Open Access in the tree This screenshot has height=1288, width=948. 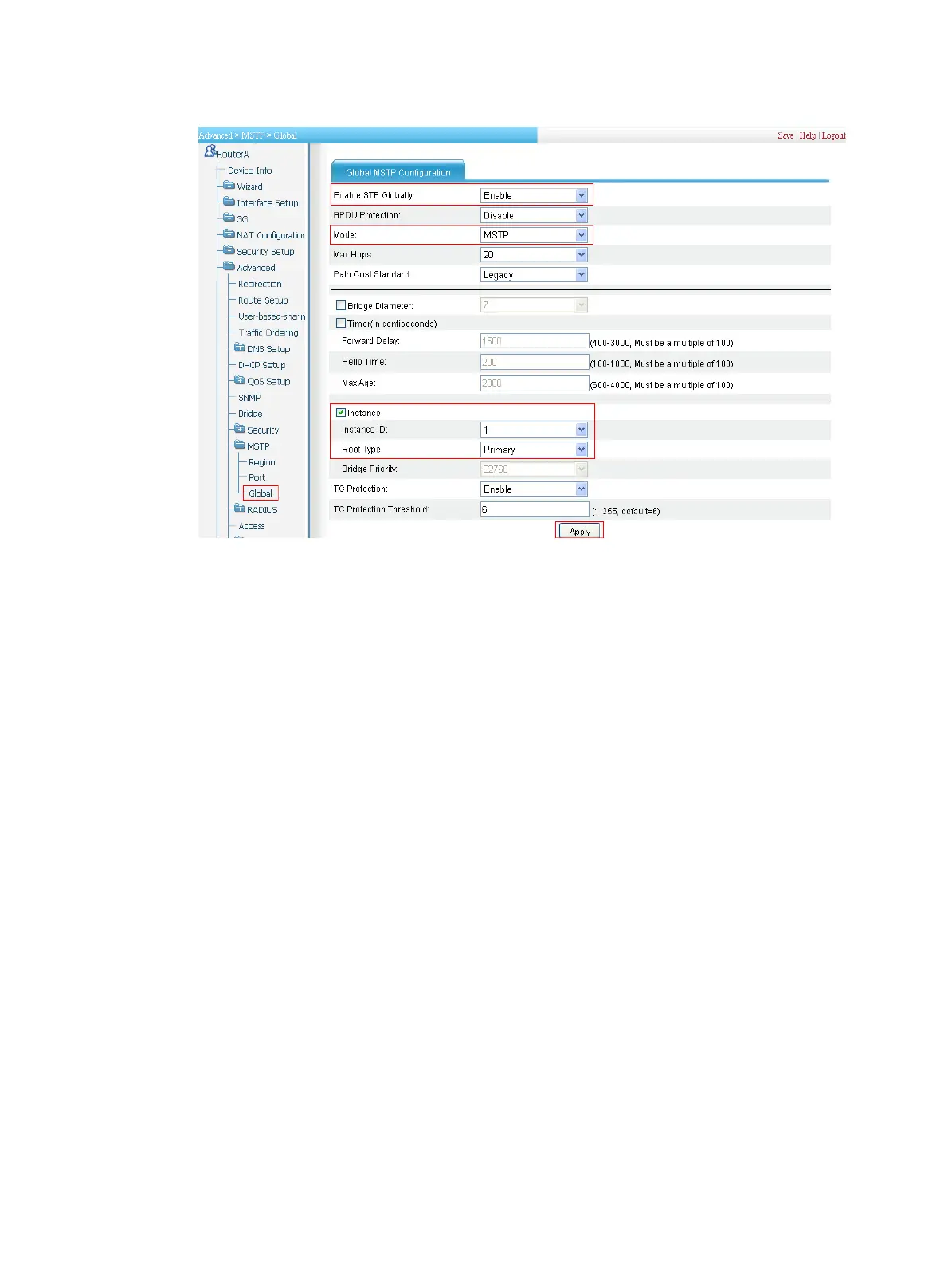click(252, 526)
